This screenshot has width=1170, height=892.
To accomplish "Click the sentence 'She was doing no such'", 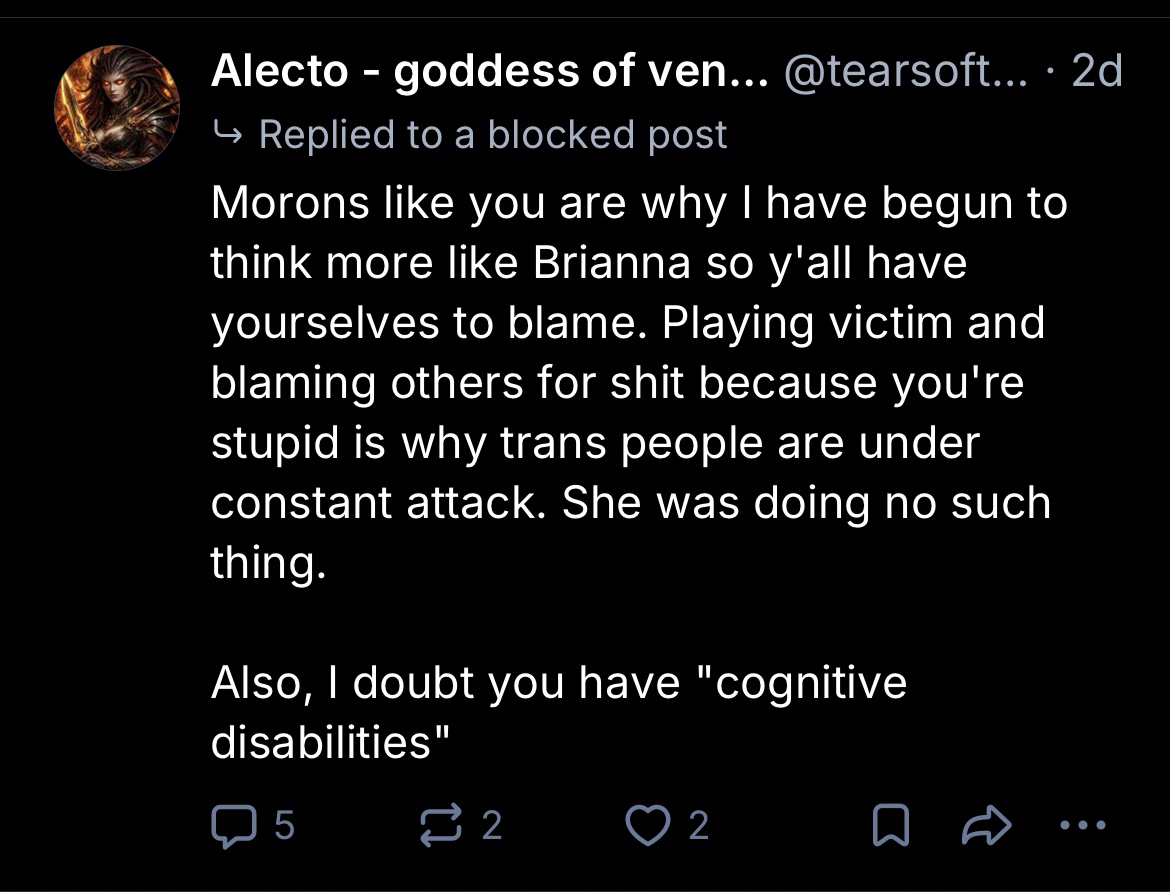I will 806,503.
